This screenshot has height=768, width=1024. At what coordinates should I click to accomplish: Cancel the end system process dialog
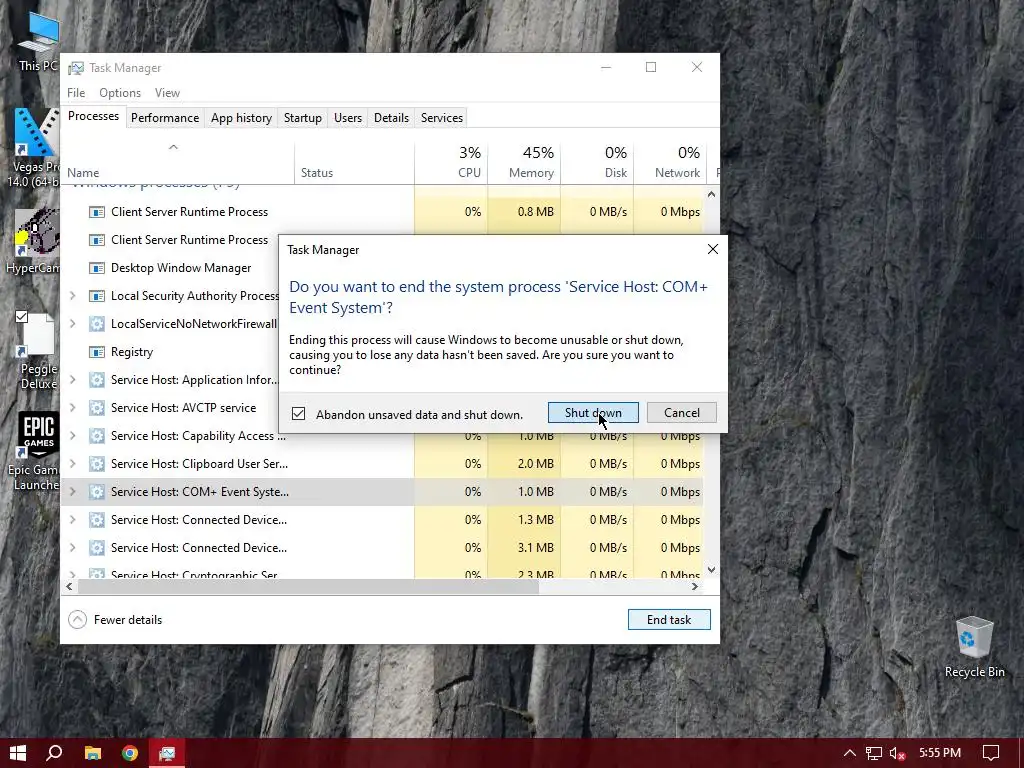[681, 413]
